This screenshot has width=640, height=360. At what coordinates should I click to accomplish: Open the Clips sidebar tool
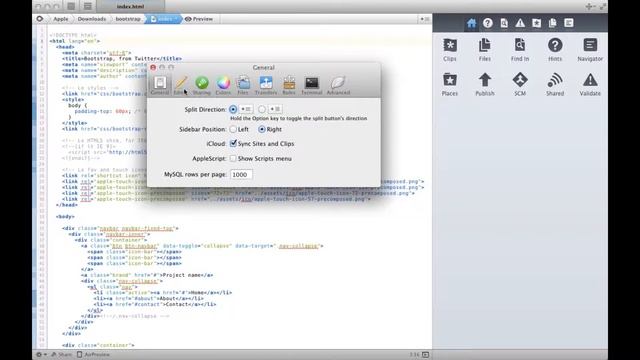click(449, 49)
